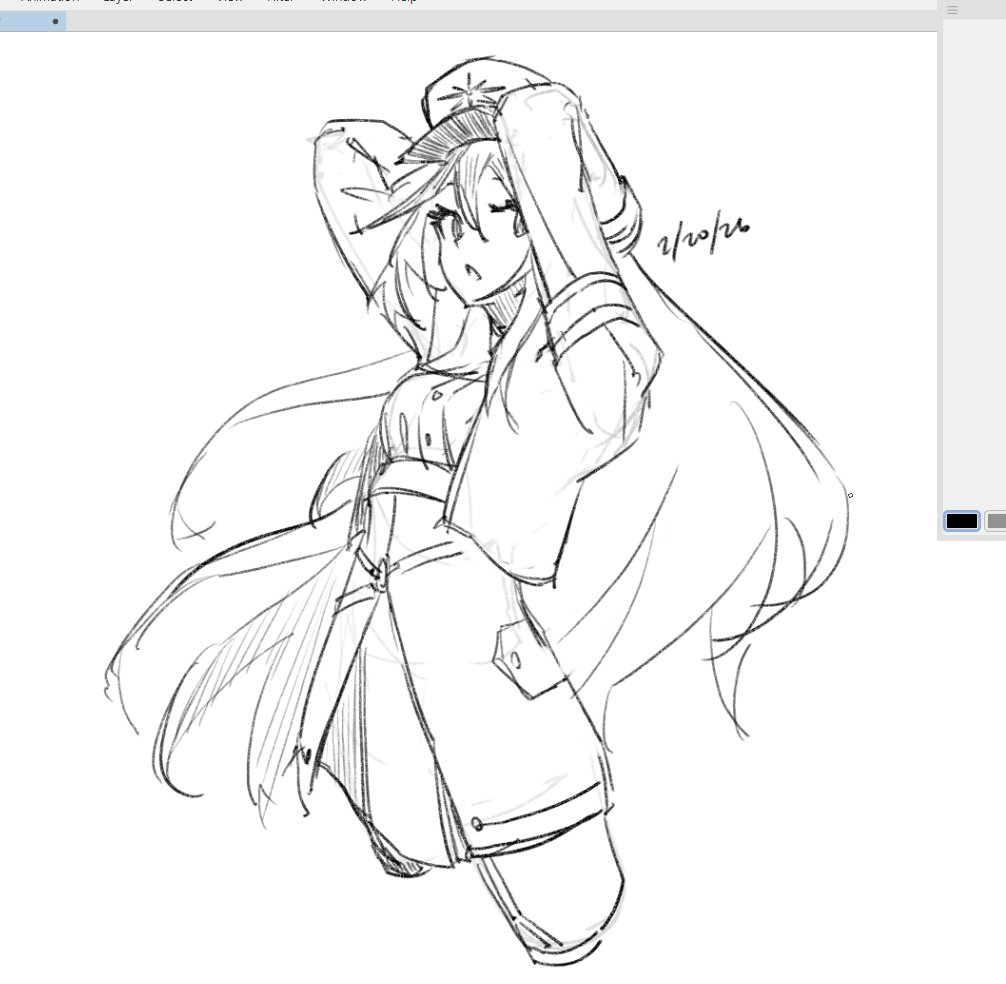Select the gray sub color swatch
The width and height of the screenshot is (1006, 984).
[x=996, y=521]
